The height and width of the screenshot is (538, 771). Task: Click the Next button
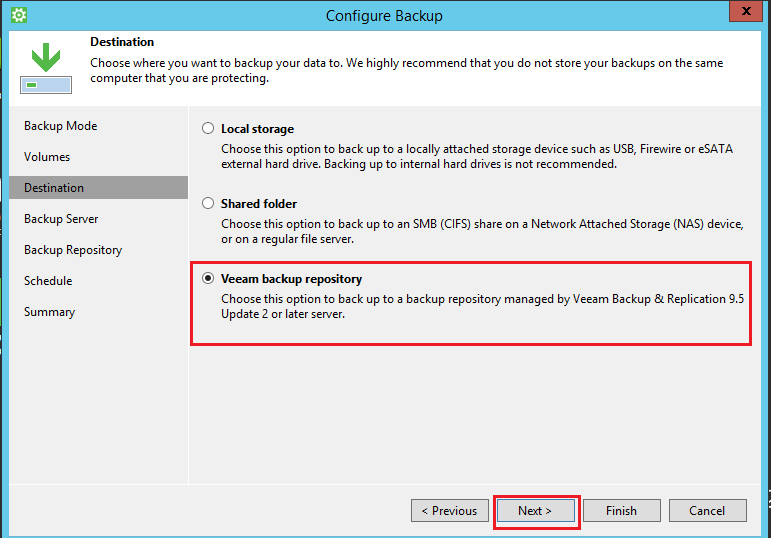(x=535, y=510)
